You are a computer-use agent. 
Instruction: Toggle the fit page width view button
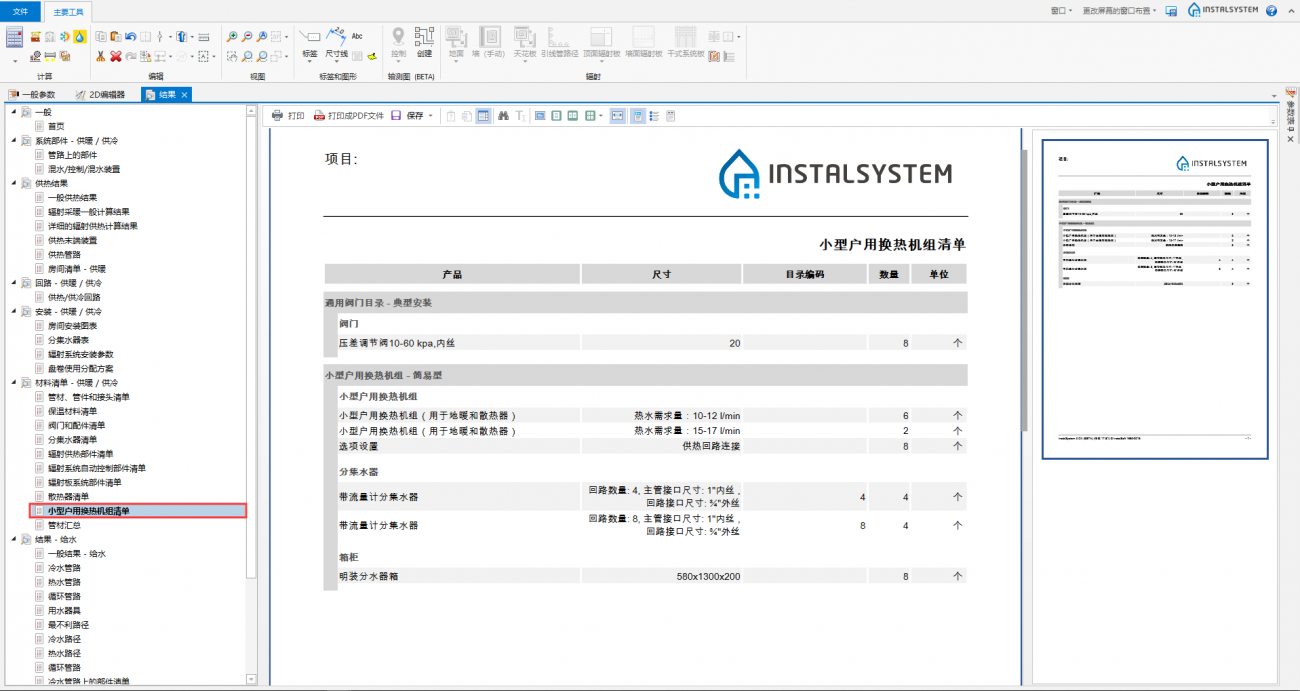tap(617, 116)
